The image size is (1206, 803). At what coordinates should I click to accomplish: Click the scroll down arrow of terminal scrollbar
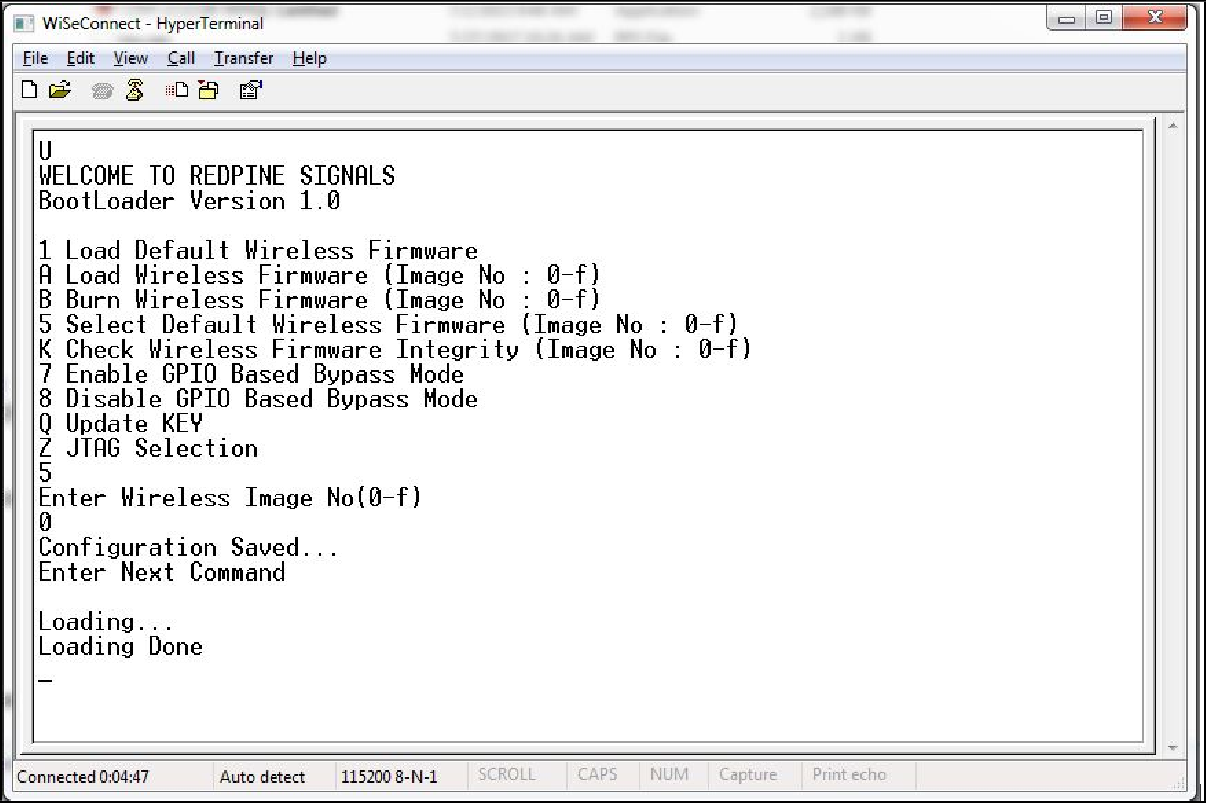(x=1172, y=747)
